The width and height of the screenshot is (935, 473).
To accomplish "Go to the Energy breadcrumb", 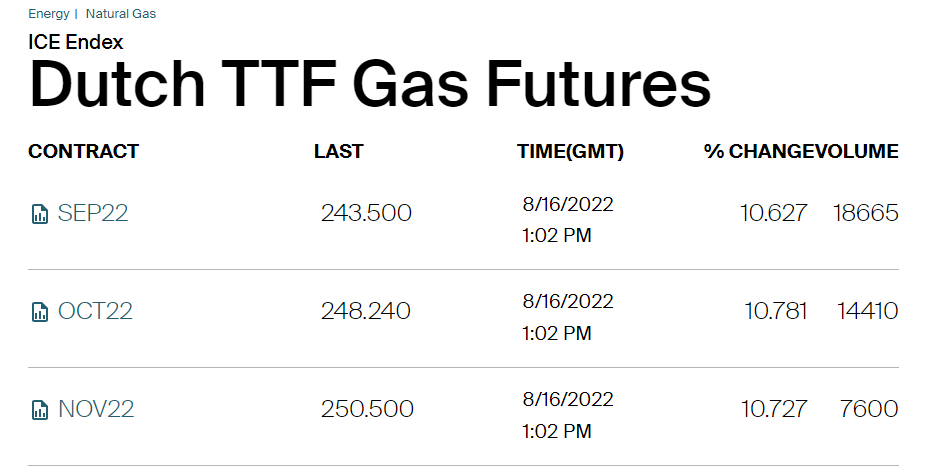I will pos(49,14).
